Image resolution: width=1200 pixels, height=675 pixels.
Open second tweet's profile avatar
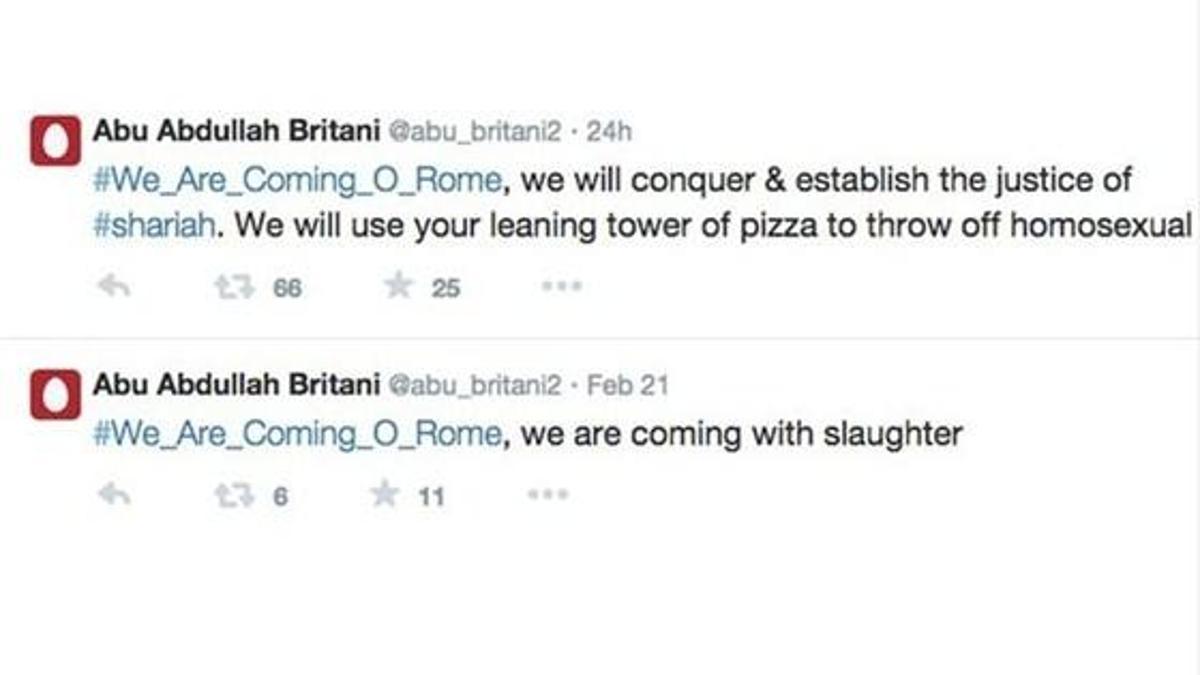pyautogui.click(x=54, y=395)
